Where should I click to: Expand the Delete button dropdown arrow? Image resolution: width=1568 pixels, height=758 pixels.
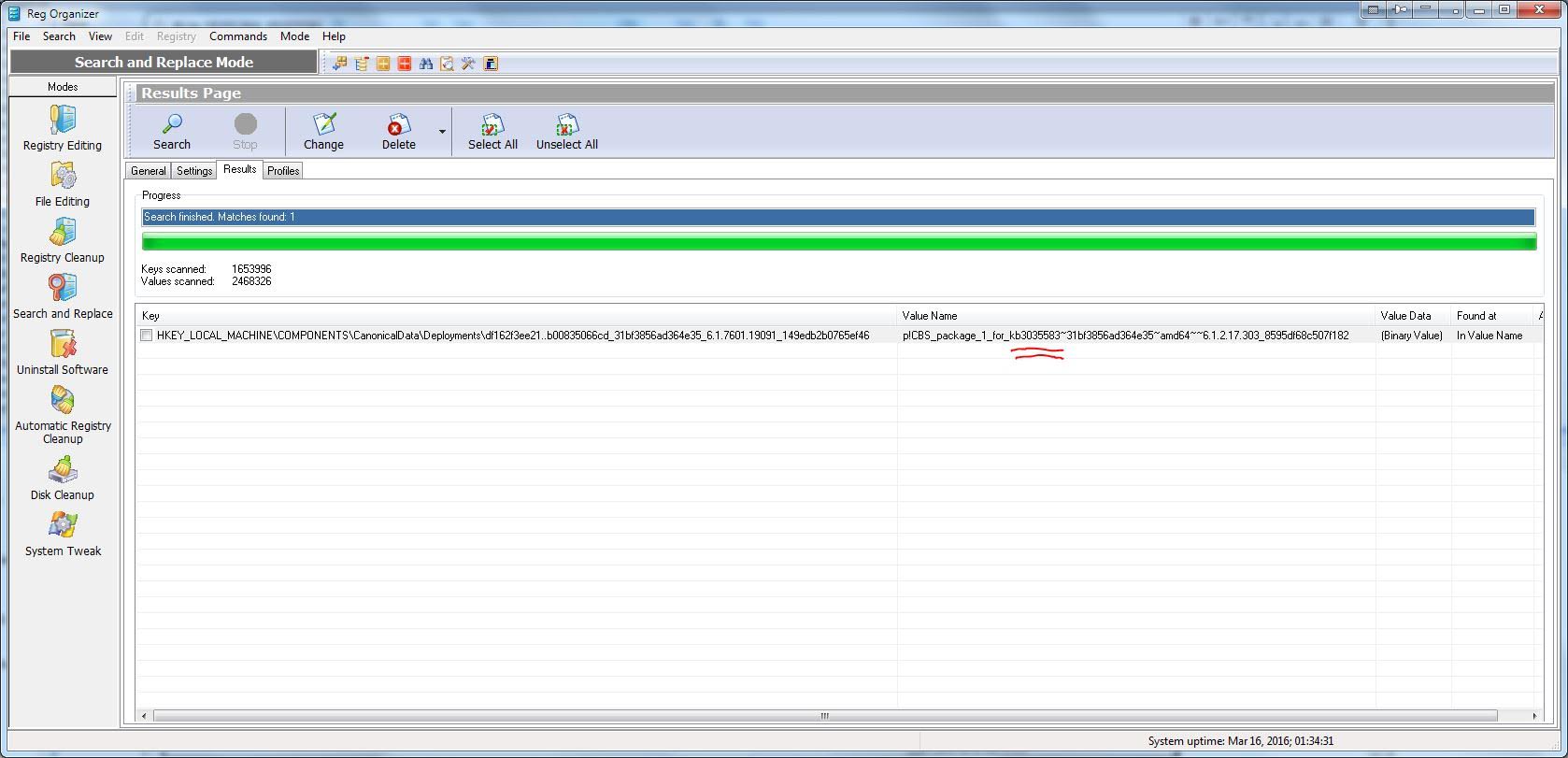(442, 132)
